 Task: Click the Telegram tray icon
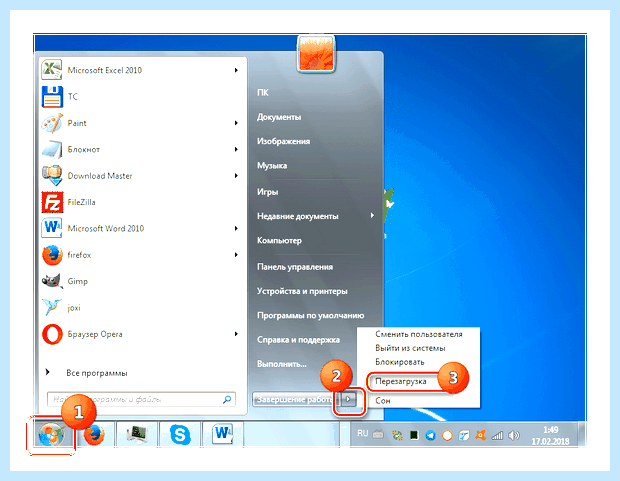[430, 436]
